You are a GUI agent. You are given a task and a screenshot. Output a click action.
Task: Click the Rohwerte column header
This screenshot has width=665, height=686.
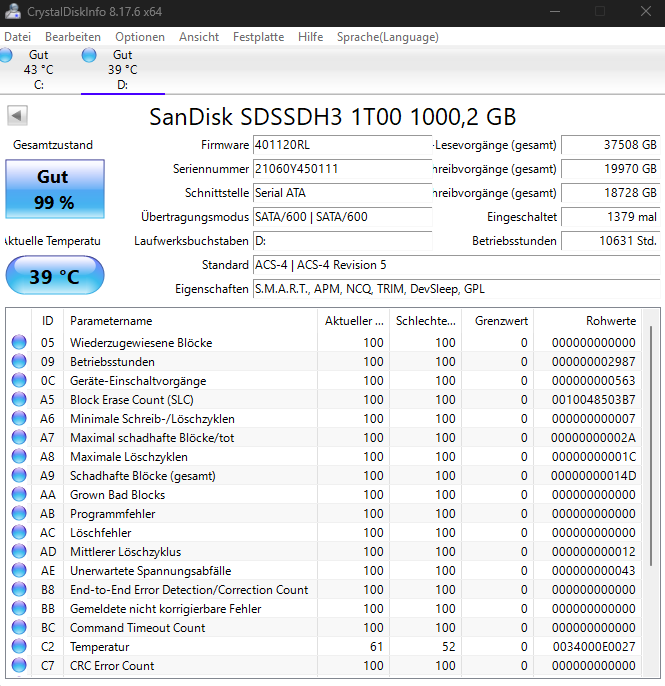click(588, 321)
